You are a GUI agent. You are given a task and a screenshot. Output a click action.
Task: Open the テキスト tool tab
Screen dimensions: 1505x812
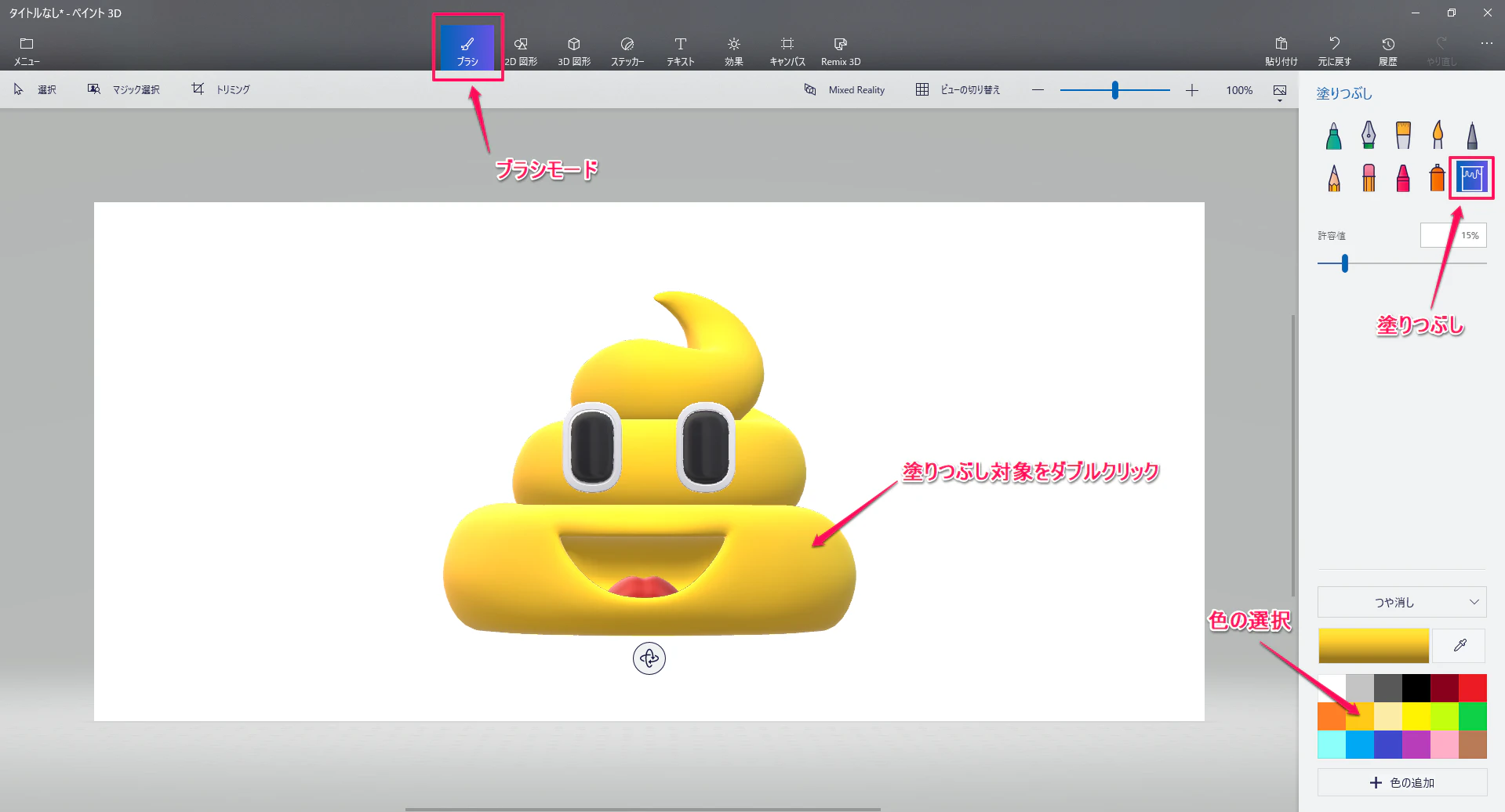click(x=681, y=50)
